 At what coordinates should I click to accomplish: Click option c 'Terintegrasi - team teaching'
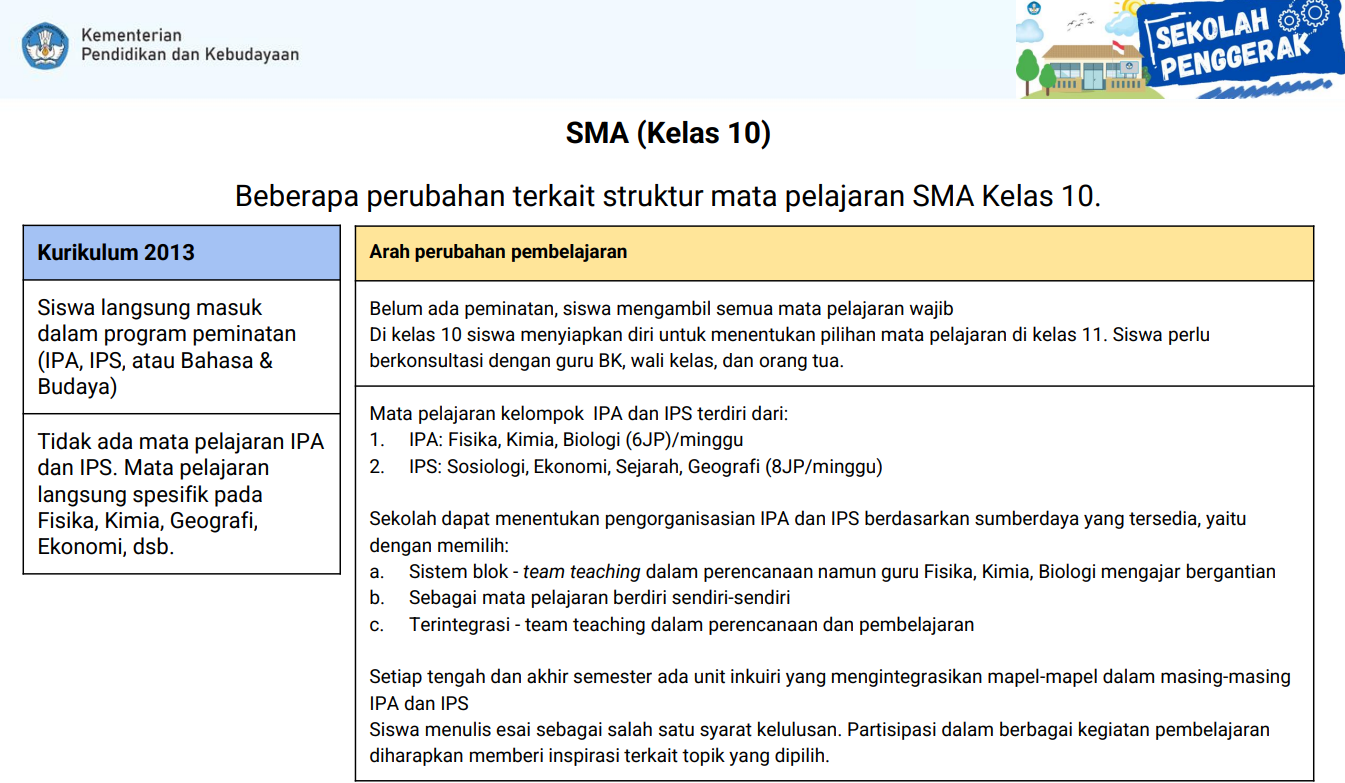[x=691, y=625]
